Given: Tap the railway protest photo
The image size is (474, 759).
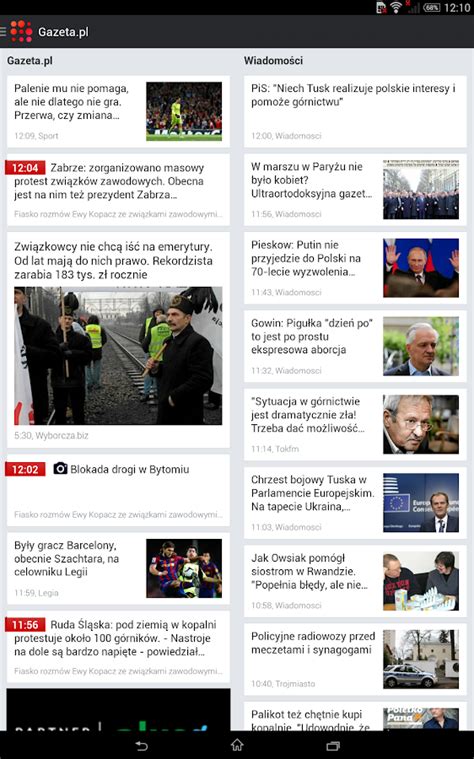Looking at the screenshot, I should 118,356.
